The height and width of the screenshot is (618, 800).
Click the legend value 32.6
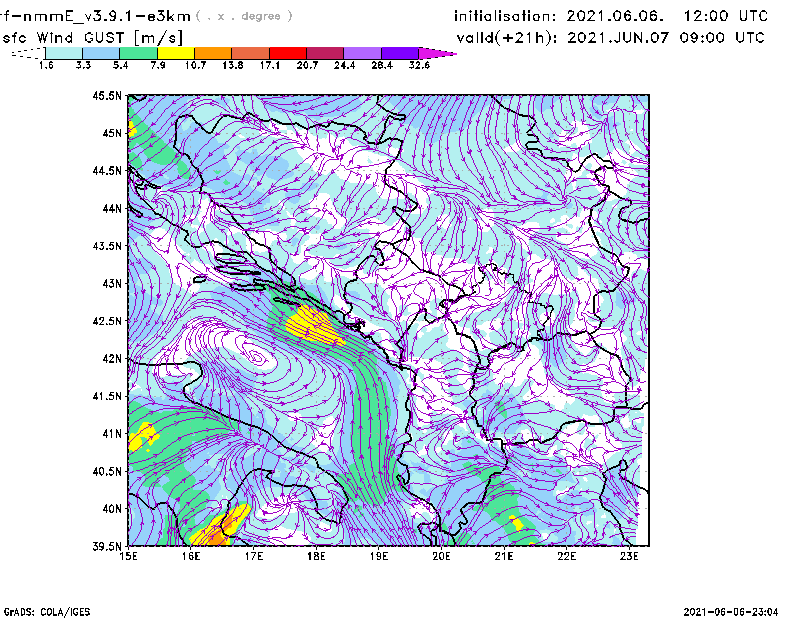click(419, 65)
